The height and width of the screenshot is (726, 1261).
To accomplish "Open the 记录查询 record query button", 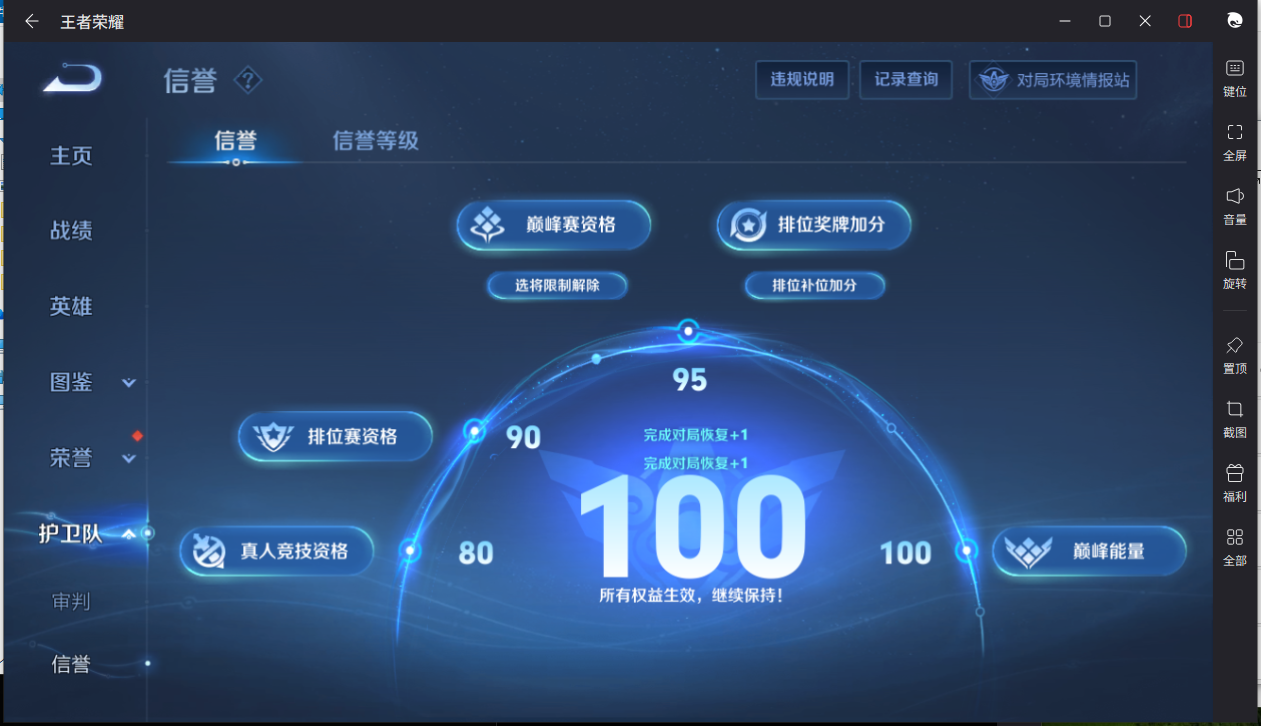I will (906, 80).
